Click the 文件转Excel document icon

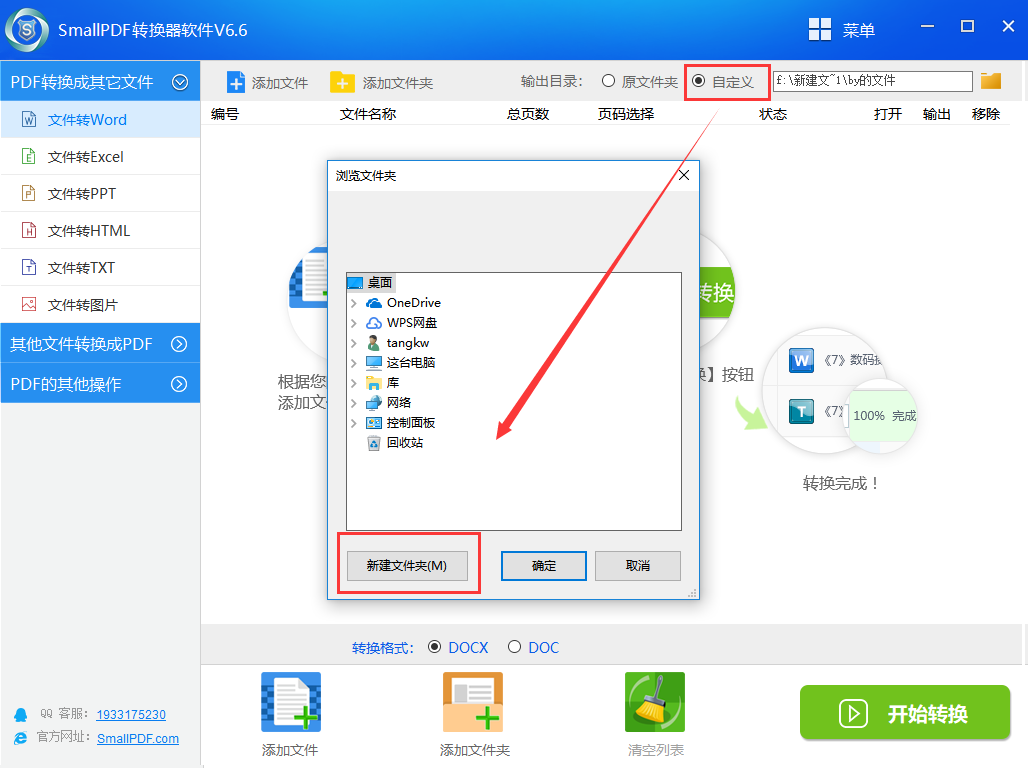tap(29, 156)
